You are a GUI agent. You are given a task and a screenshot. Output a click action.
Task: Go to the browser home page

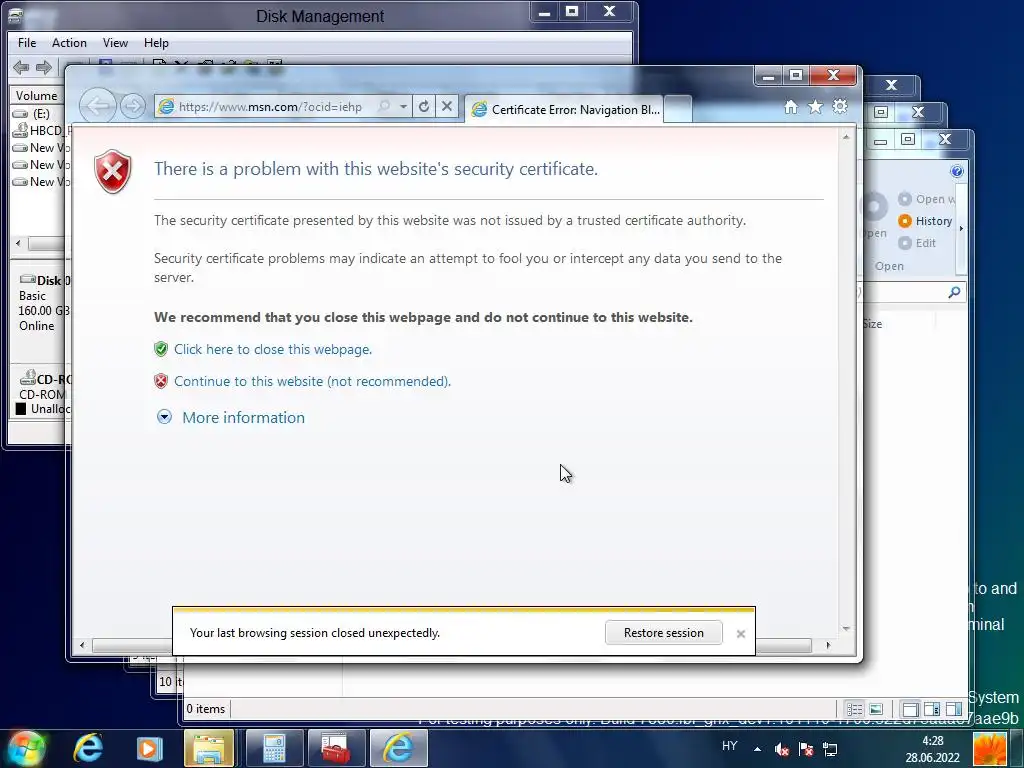point(791,107)
